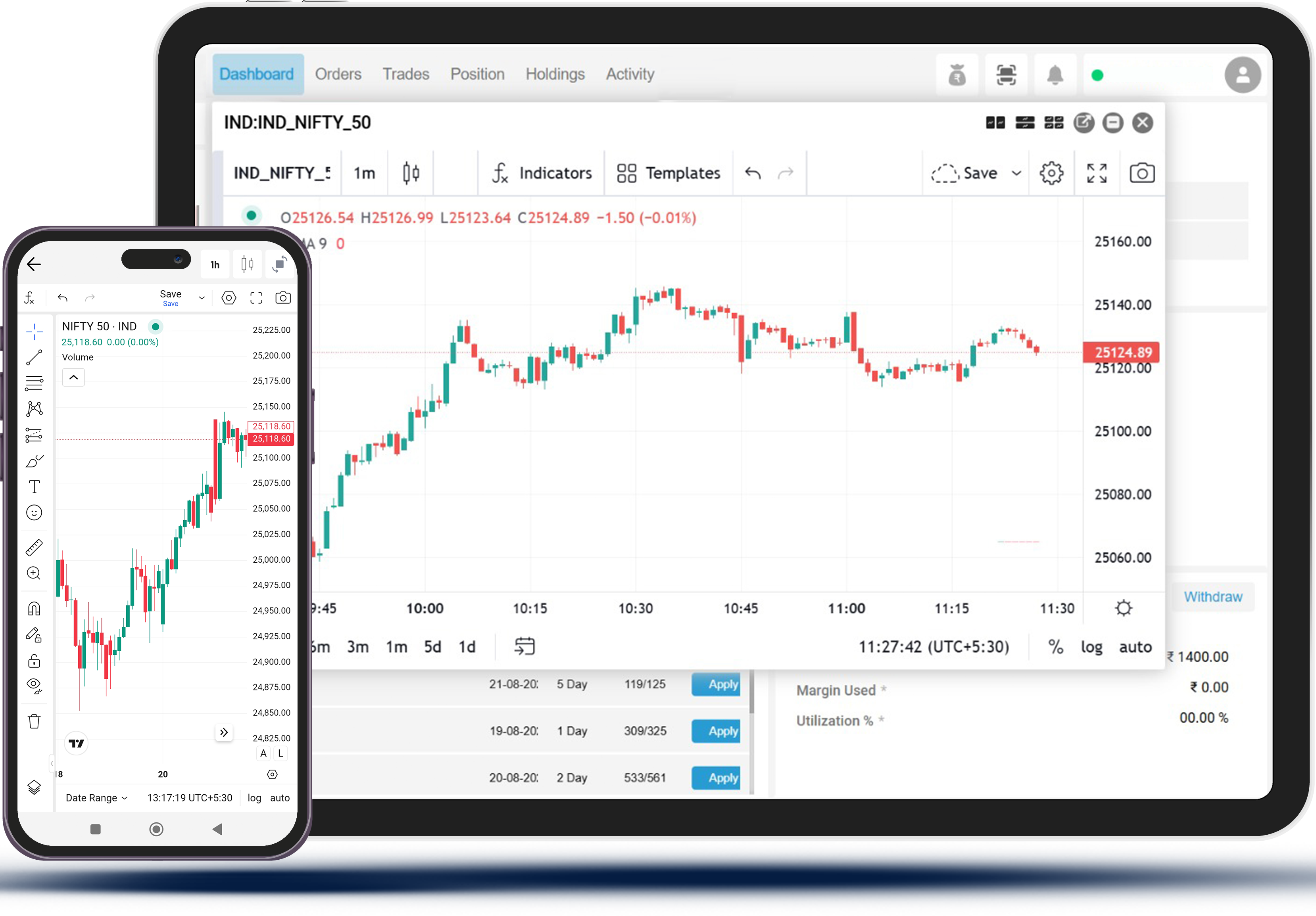This screenshot has width=1316, height=916.
Task: Tap the Android home button on phone
Action: point(156,830)
